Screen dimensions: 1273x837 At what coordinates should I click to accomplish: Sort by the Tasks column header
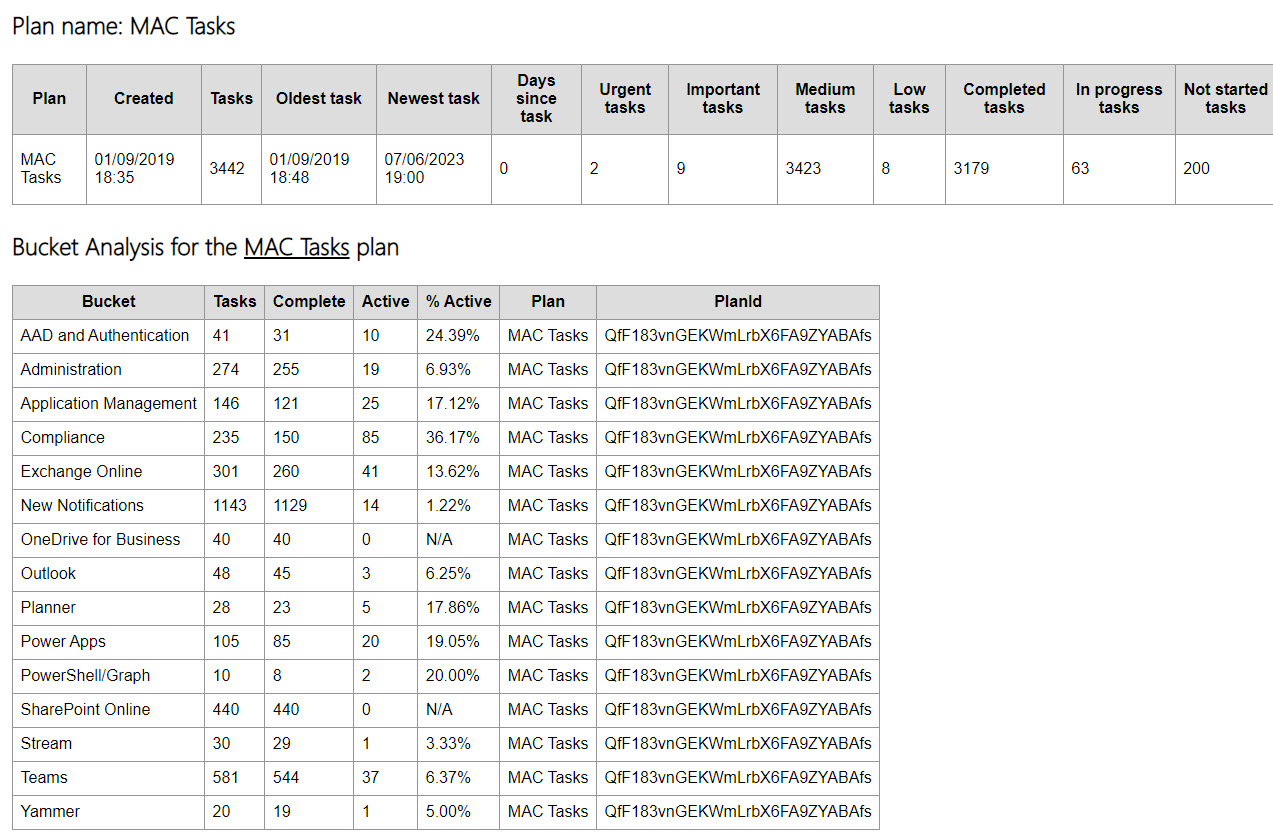pyautogui.click(x=231, y=98)
